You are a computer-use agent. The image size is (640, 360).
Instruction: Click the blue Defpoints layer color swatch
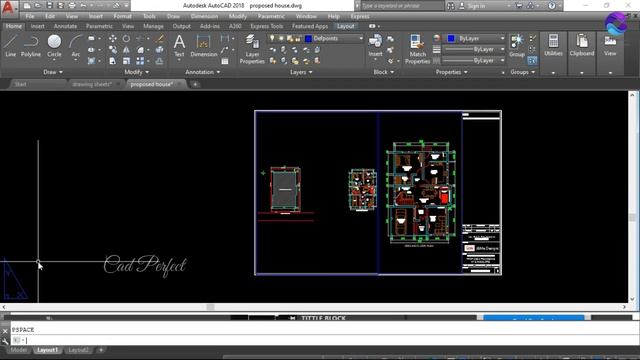click(308, 38)
